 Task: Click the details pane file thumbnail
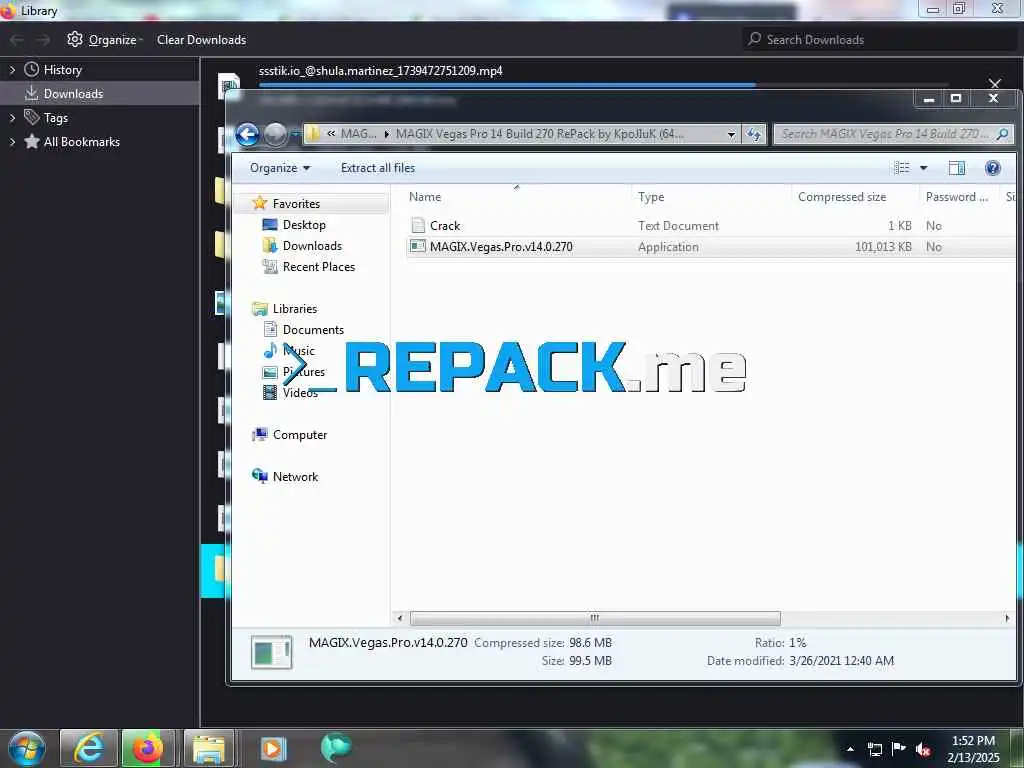271,652
